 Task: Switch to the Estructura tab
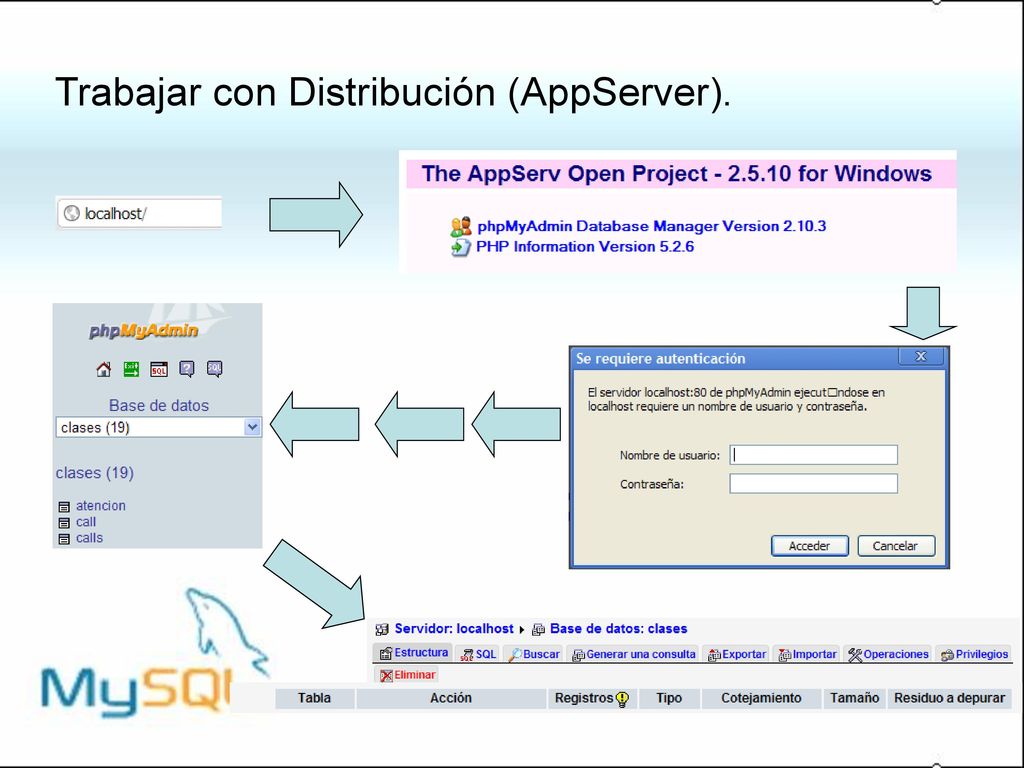click(413, 652)
